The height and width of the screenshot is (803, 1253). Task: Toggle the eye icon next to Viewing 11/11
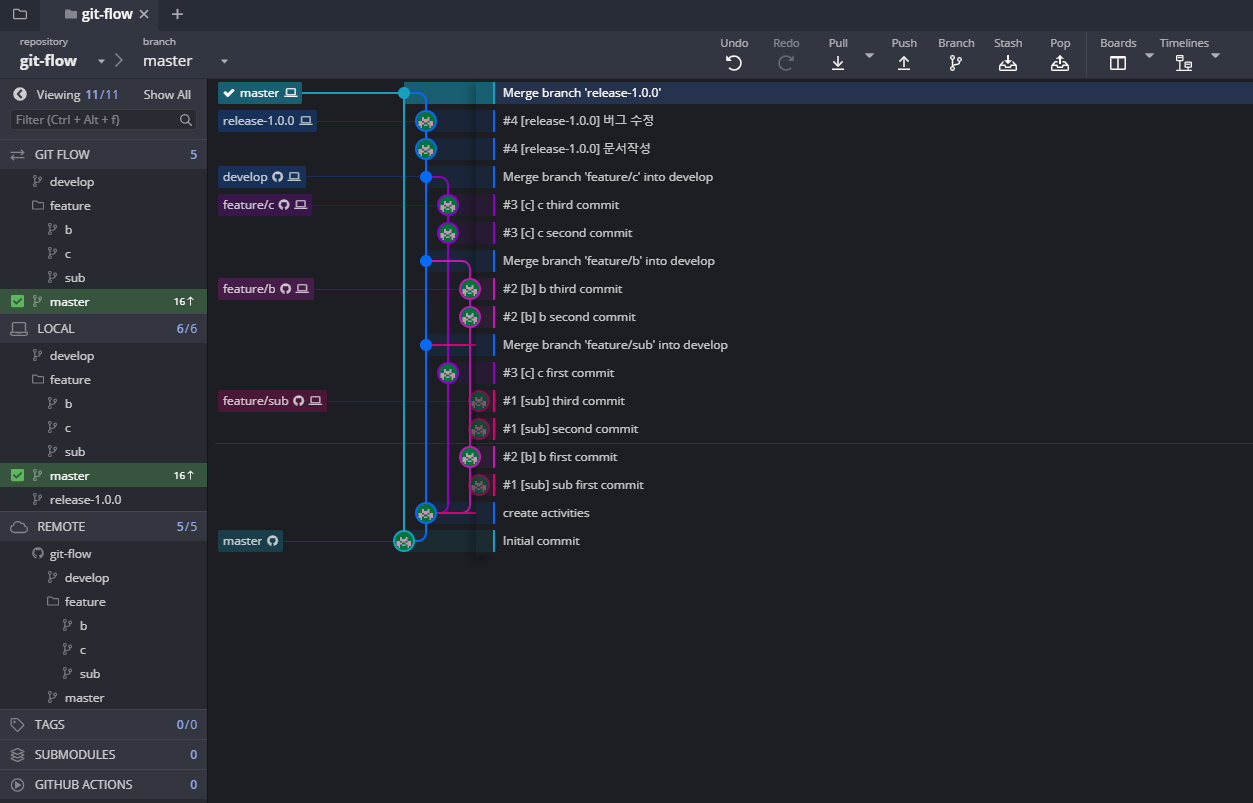[20, 94]
